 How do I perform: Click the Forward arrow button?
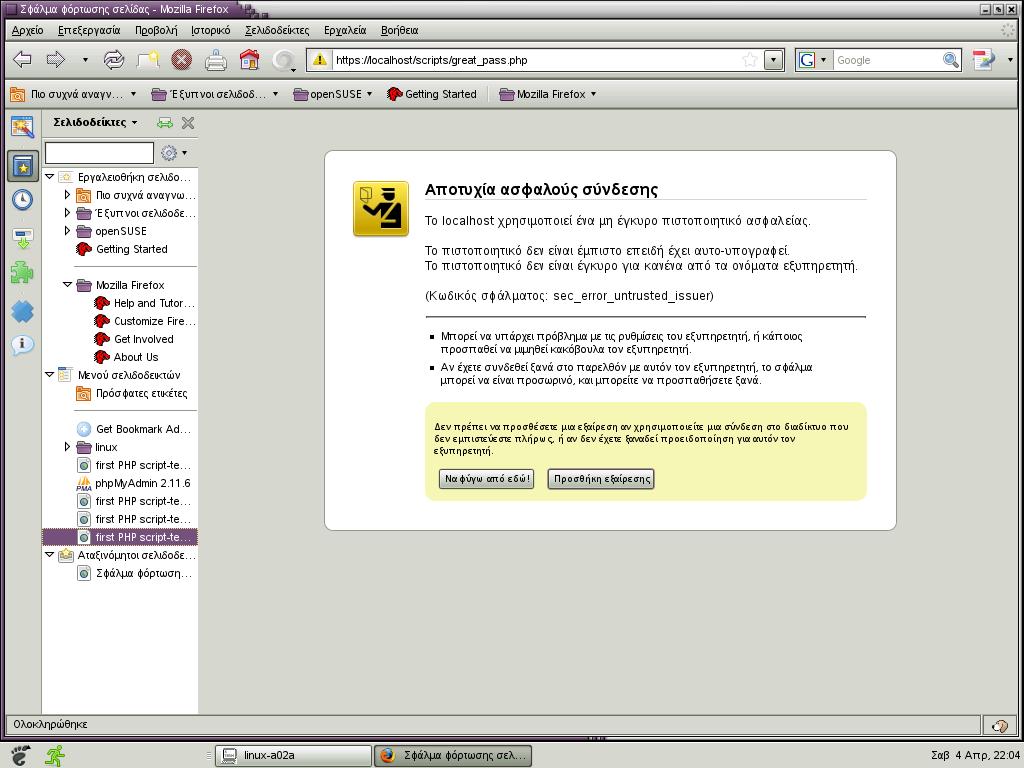pos(56,60)
